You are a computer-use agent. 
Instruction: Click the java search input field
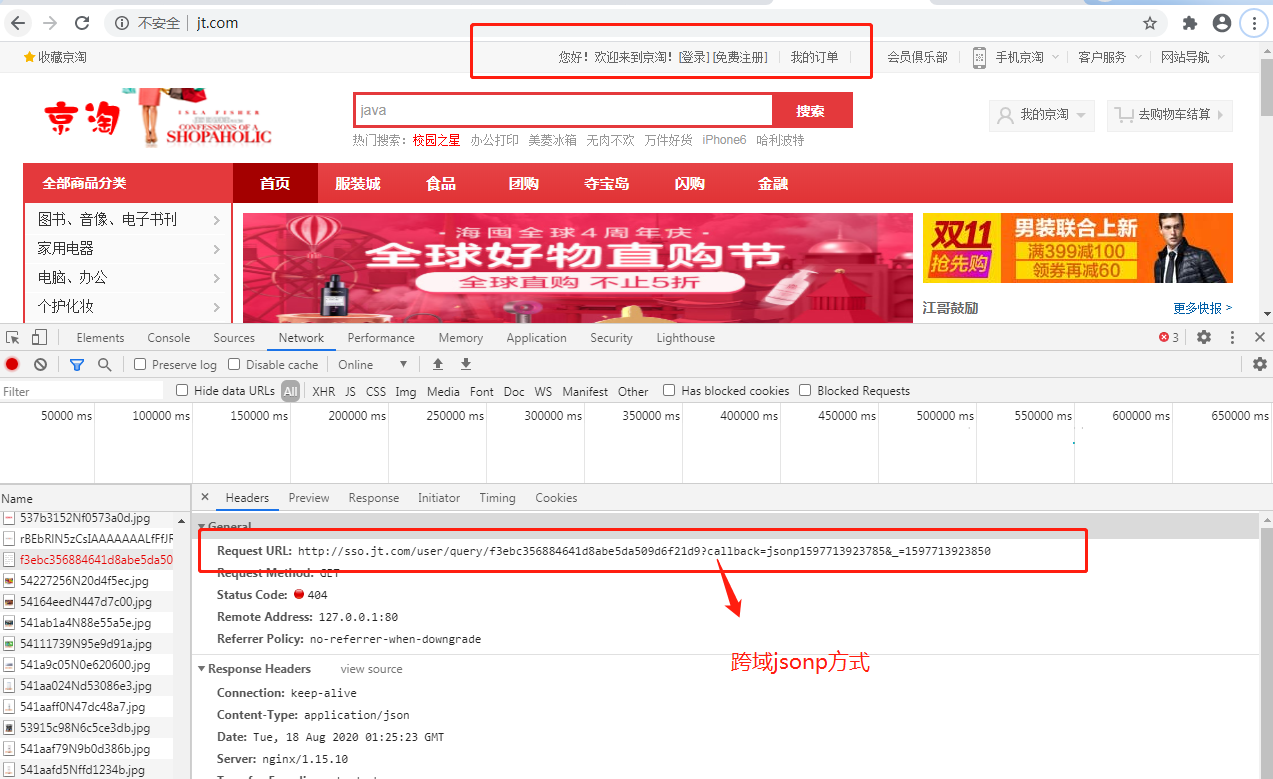coord(562,109)
